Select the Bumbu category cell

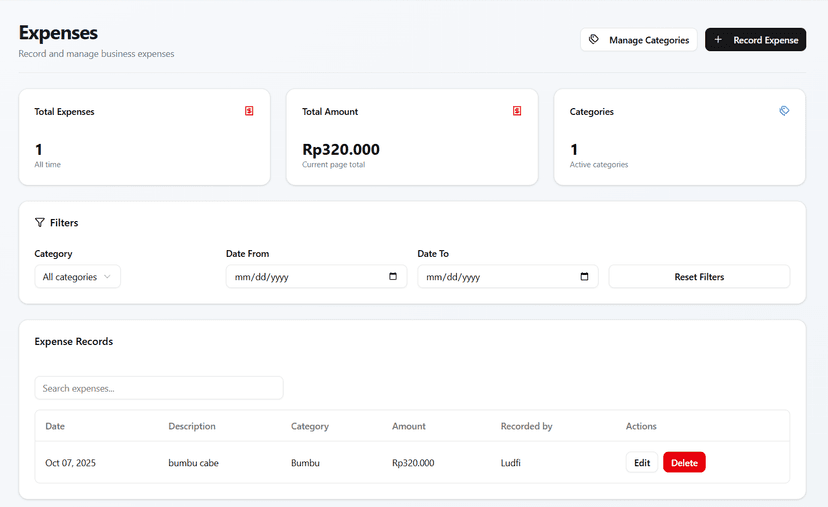[x=305, y=463]
